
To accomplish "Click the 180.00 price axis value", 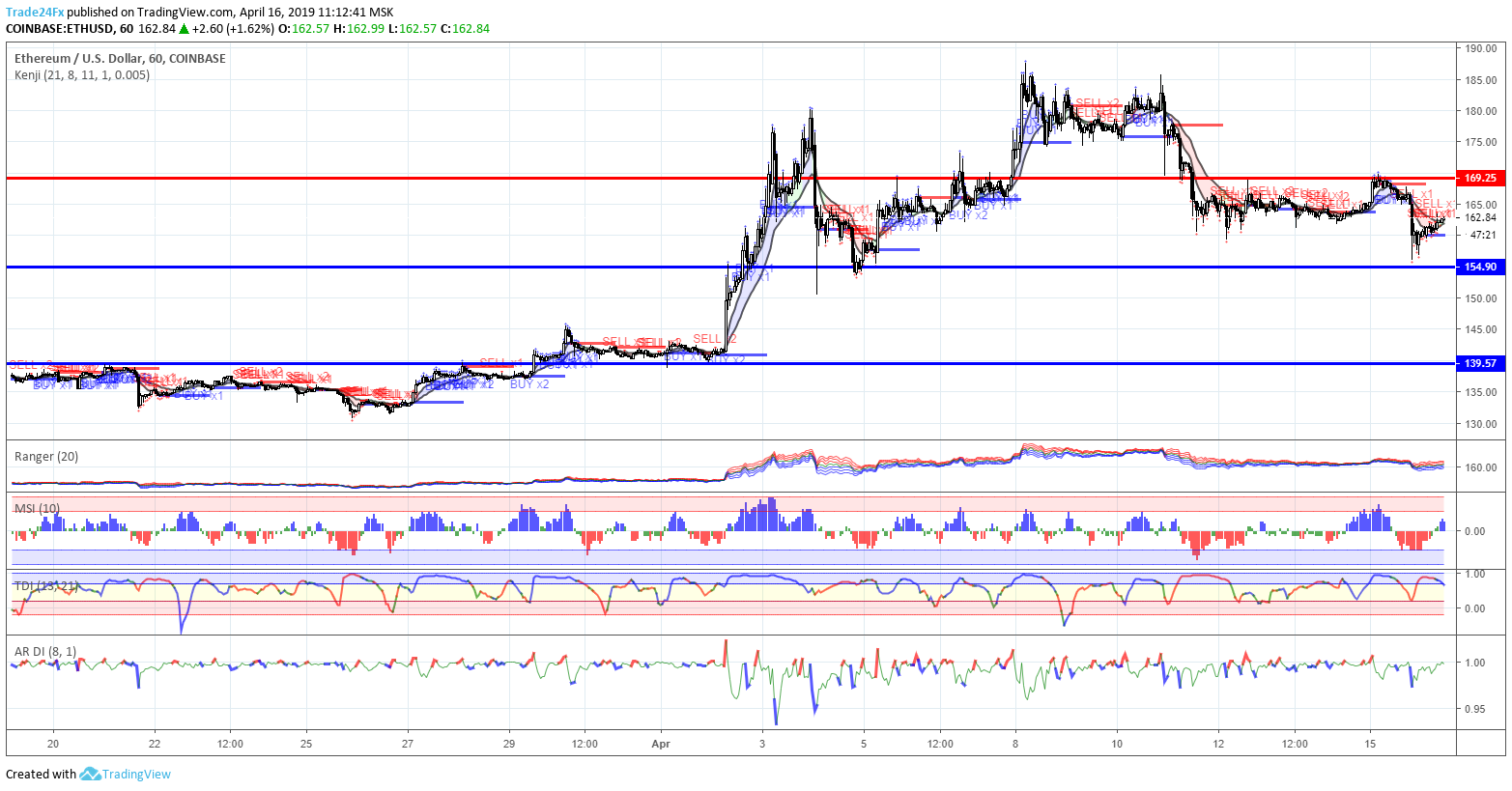I will click(x=1481, y=111).
